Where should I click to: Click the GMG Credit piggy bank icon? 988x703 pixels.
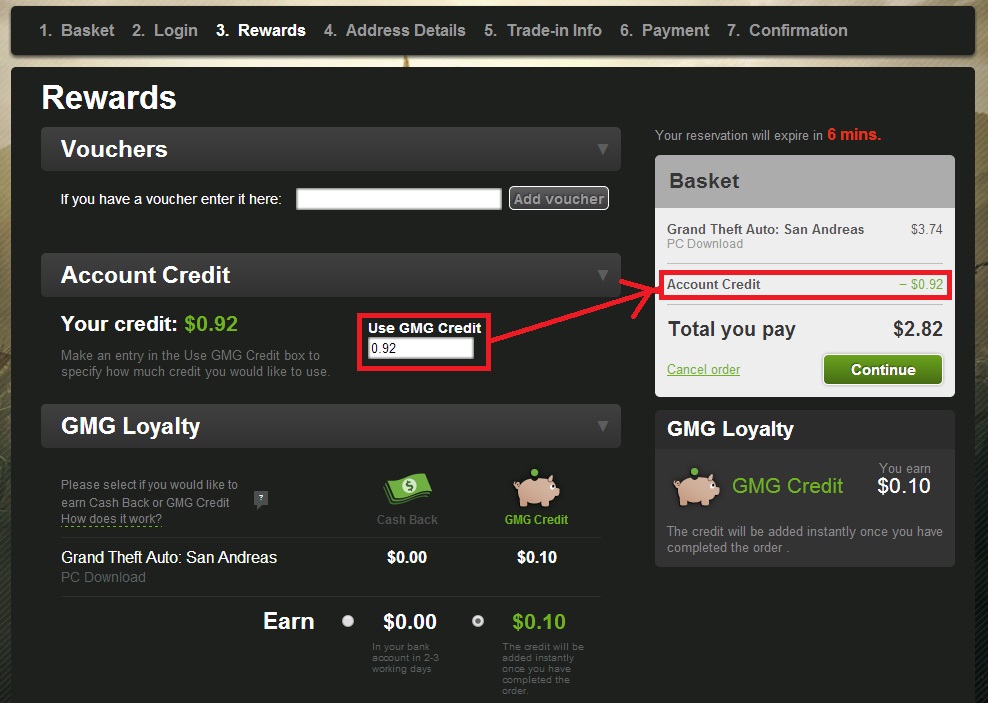point(536,488)
